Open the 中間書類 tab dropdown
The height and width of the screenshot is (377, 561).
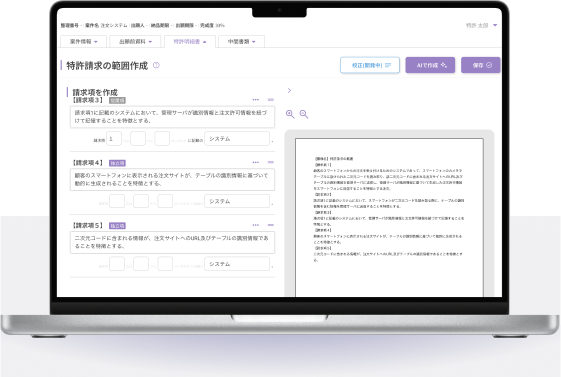(242, 41)
